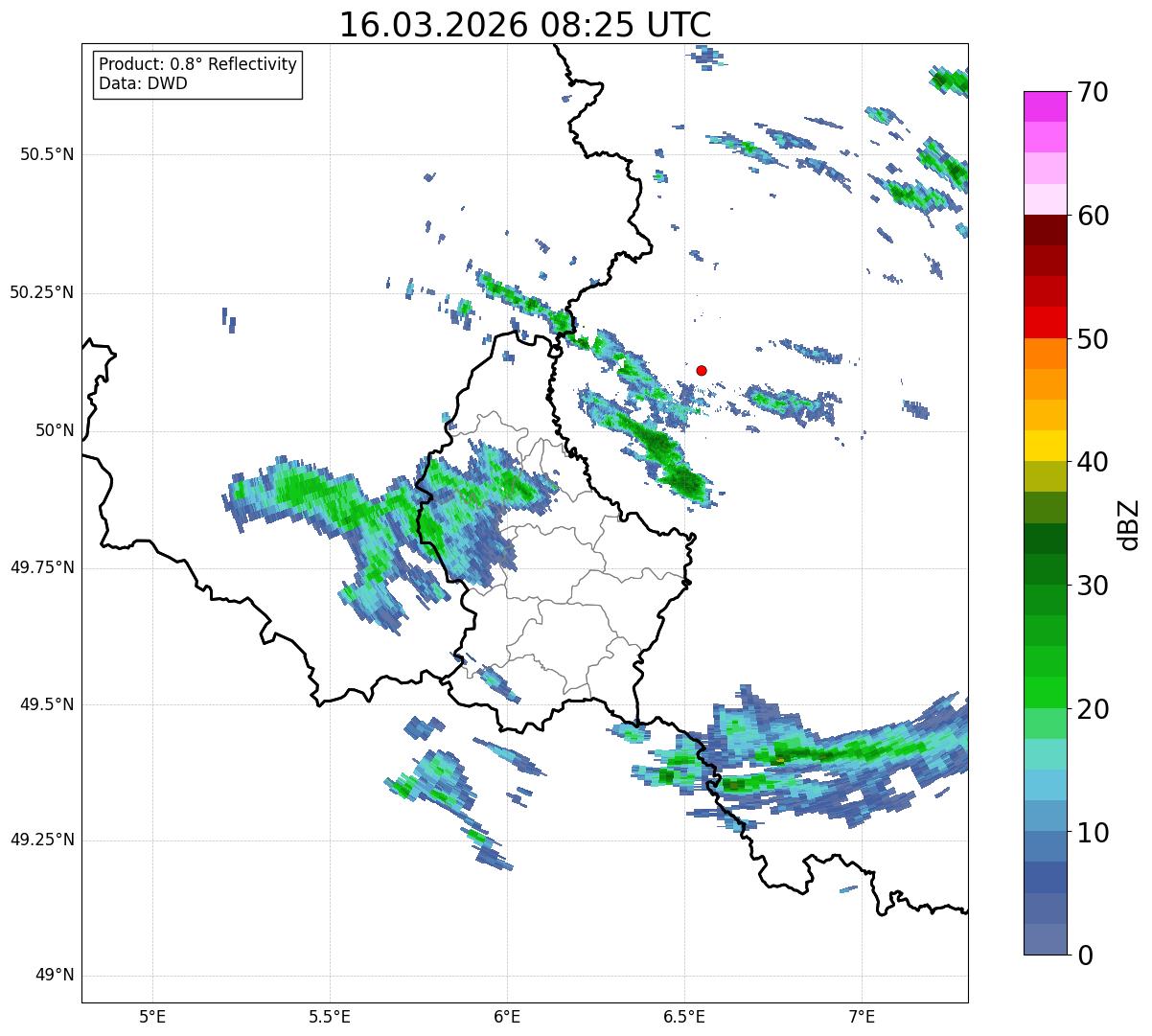Click the colorbar tick label '70'

1093,92
